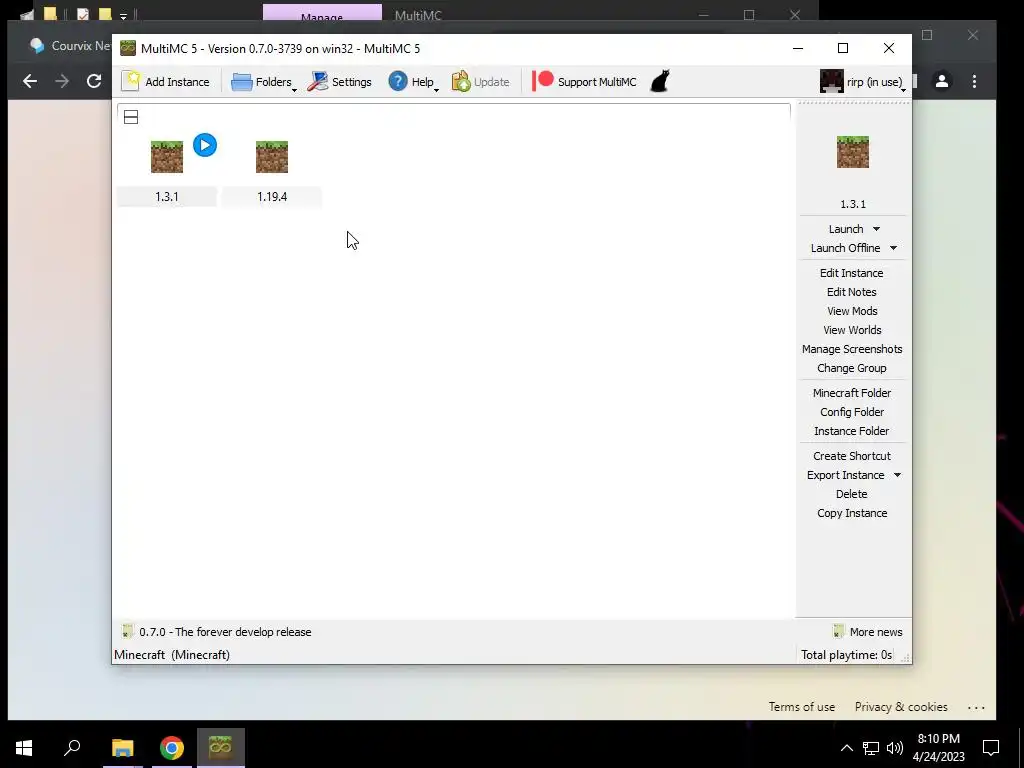Reload the browser page
Viewport: 1024px width, 768px height.
point(94,81)
